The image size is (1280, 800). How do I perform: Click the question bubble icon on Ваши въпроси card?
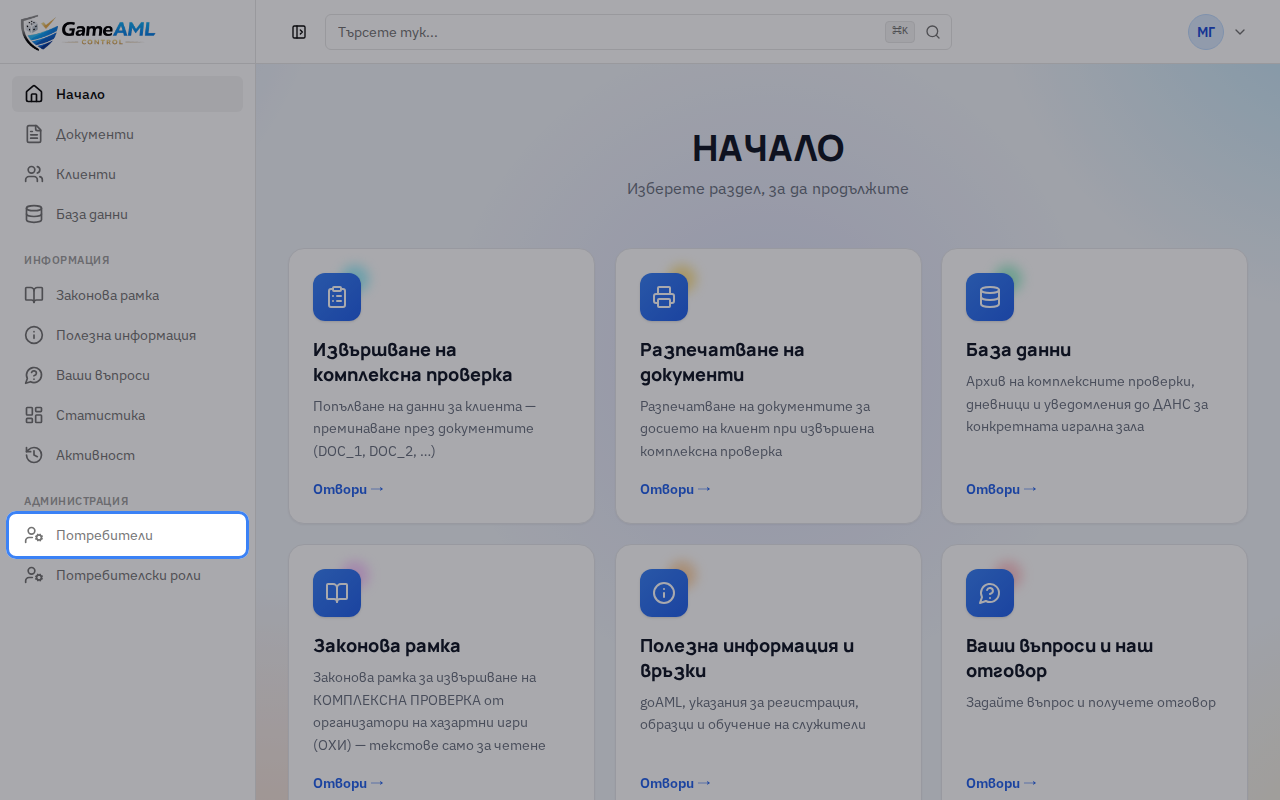point(990,593)
